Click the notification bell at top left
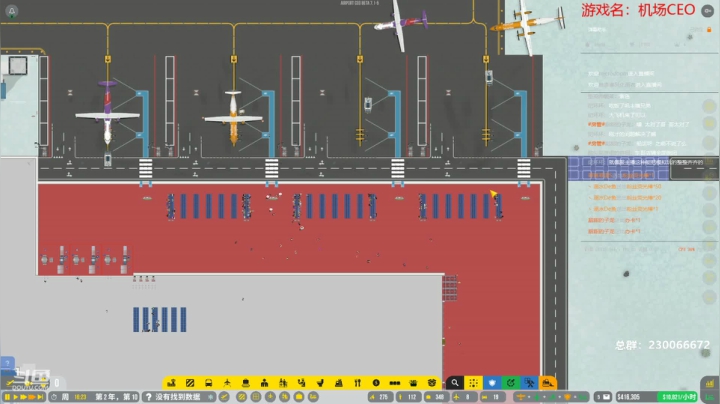Image resolution: width=720 pixels, height=404 pixels. [12, 11]
